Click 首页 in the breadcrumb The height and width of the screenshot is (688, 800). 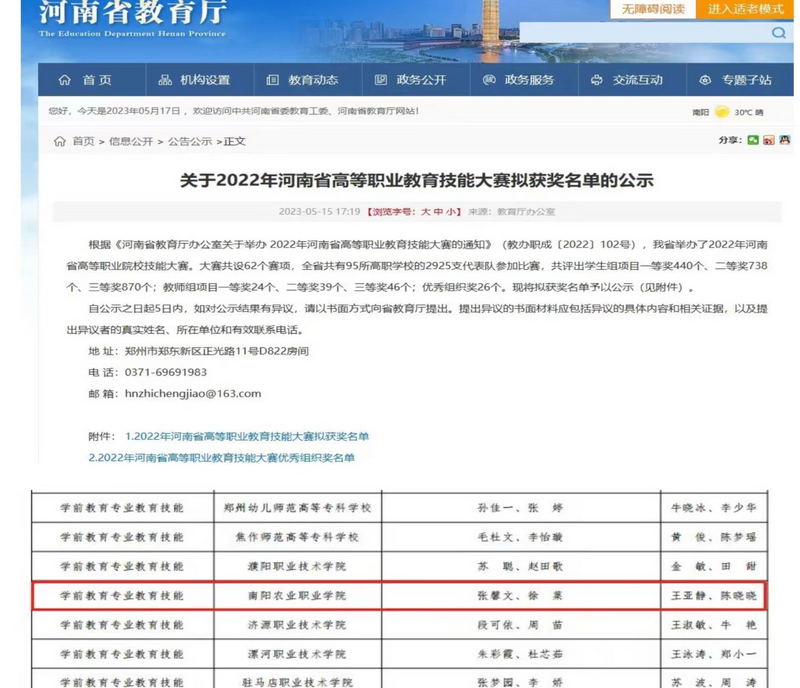(84, 141)
